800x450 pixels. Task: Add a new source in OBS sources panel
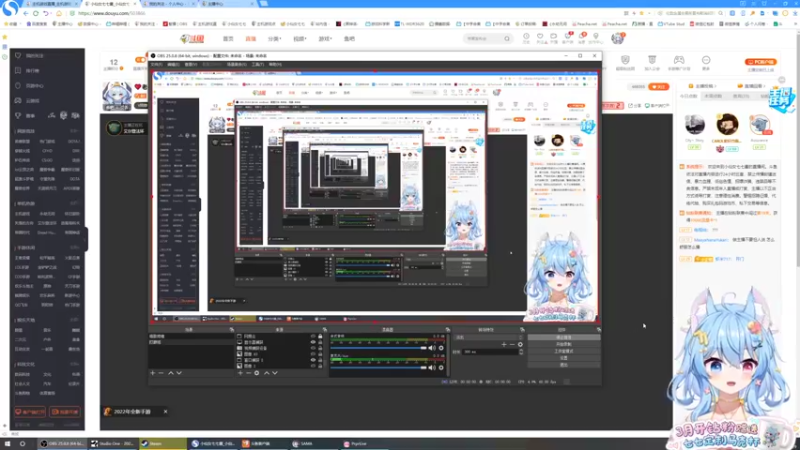(x=240, y=373)
